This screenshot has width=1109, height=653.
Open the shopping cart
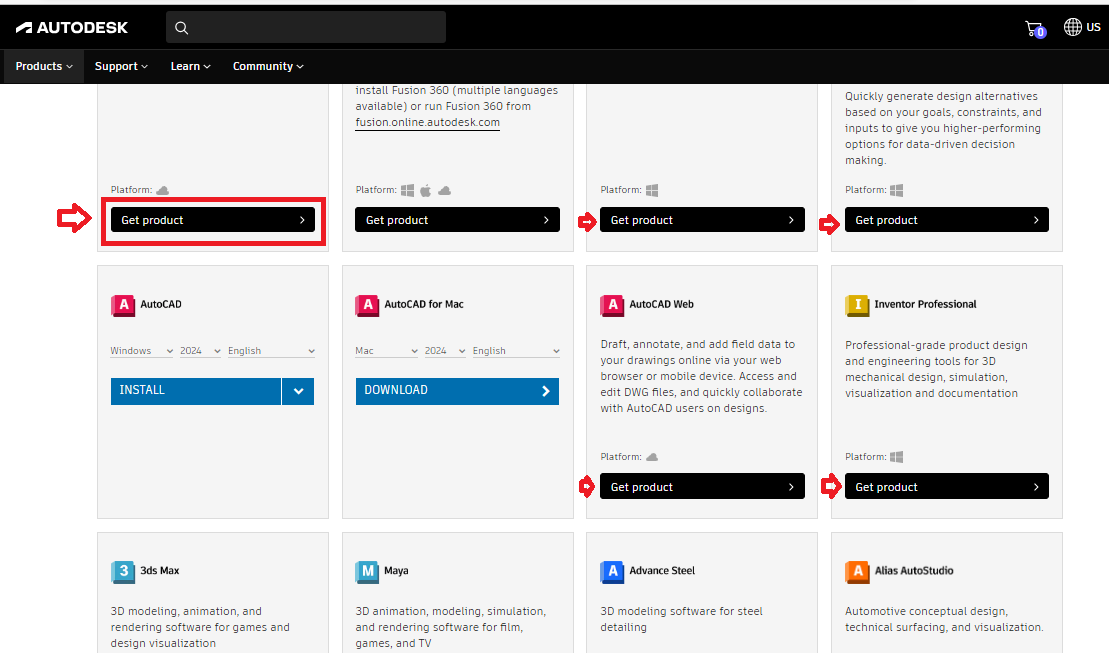[1035, 29]
